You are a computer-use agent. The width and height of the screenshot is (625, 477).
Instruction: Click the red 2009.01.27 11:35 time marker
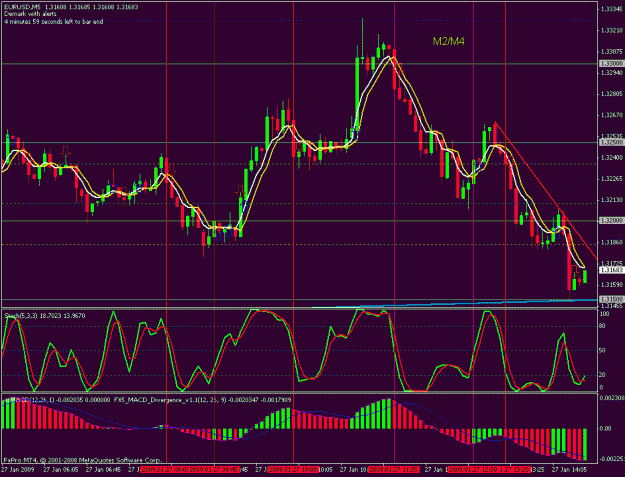[x=394, y=470]
